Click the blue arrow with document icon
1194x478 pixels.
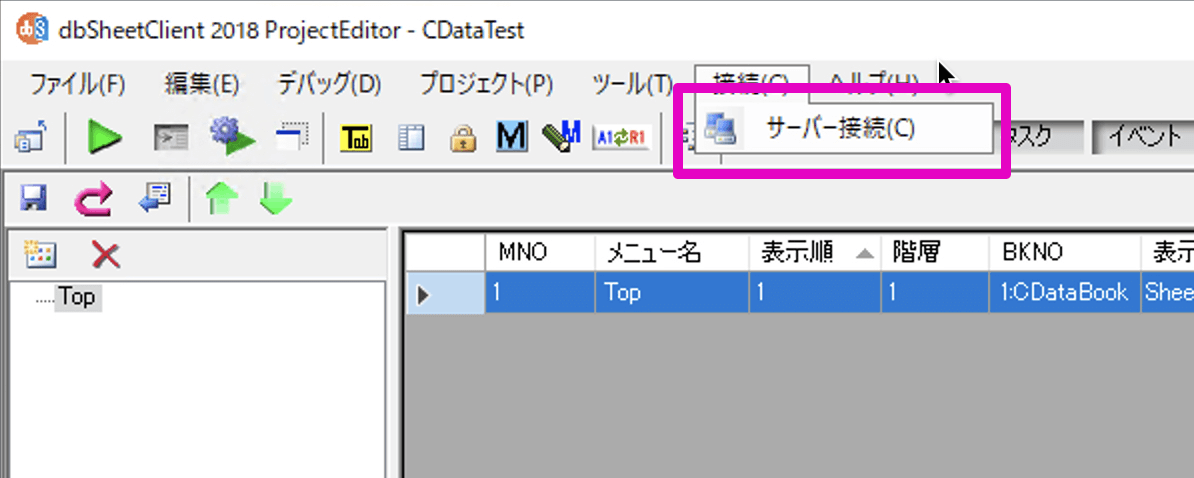(x=155, y=199)
